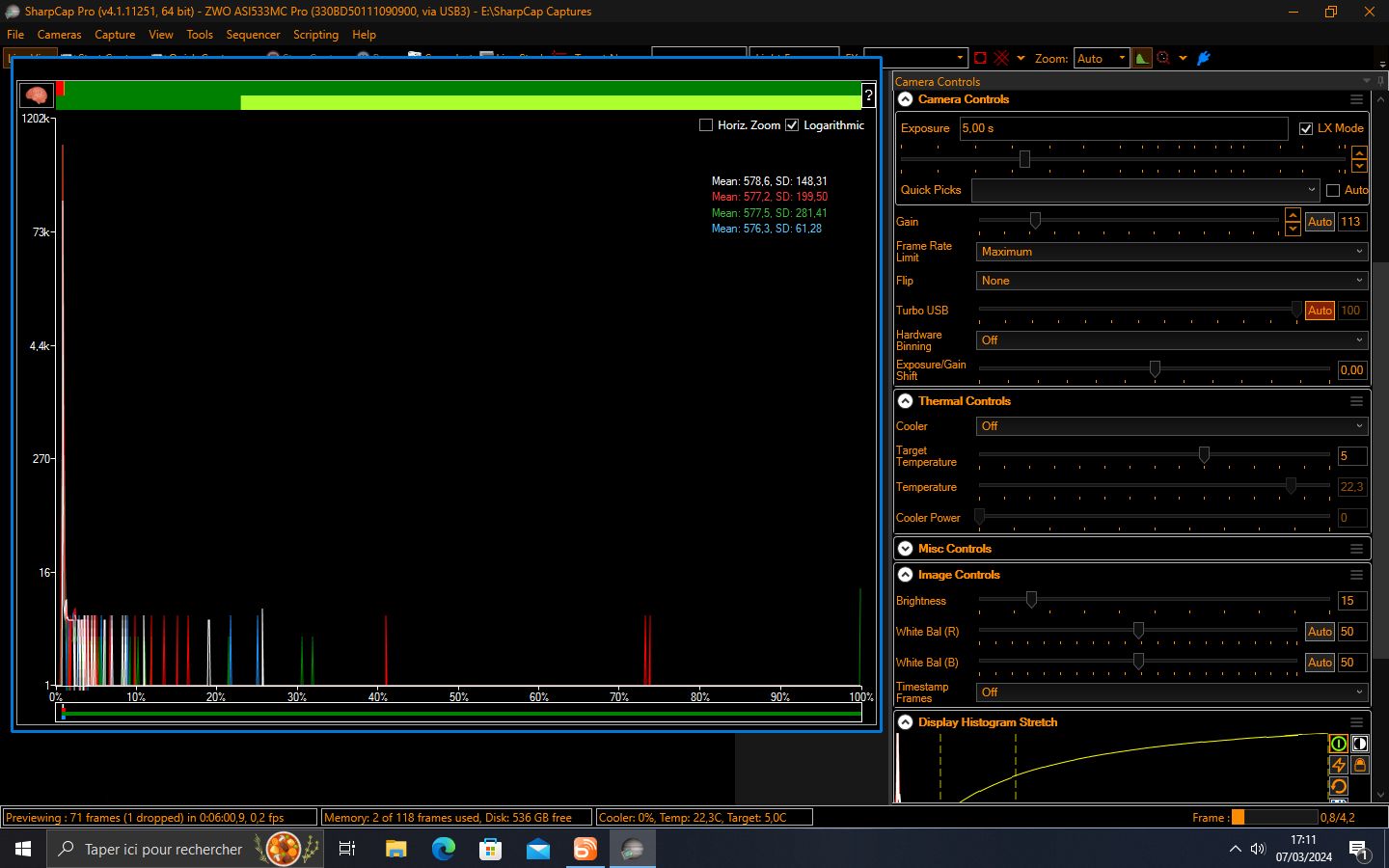Image resolution: width=1389 pixels, height=868 pixels.
Task: Disable the LX Mode checkbox
Action: point(1306,128)
